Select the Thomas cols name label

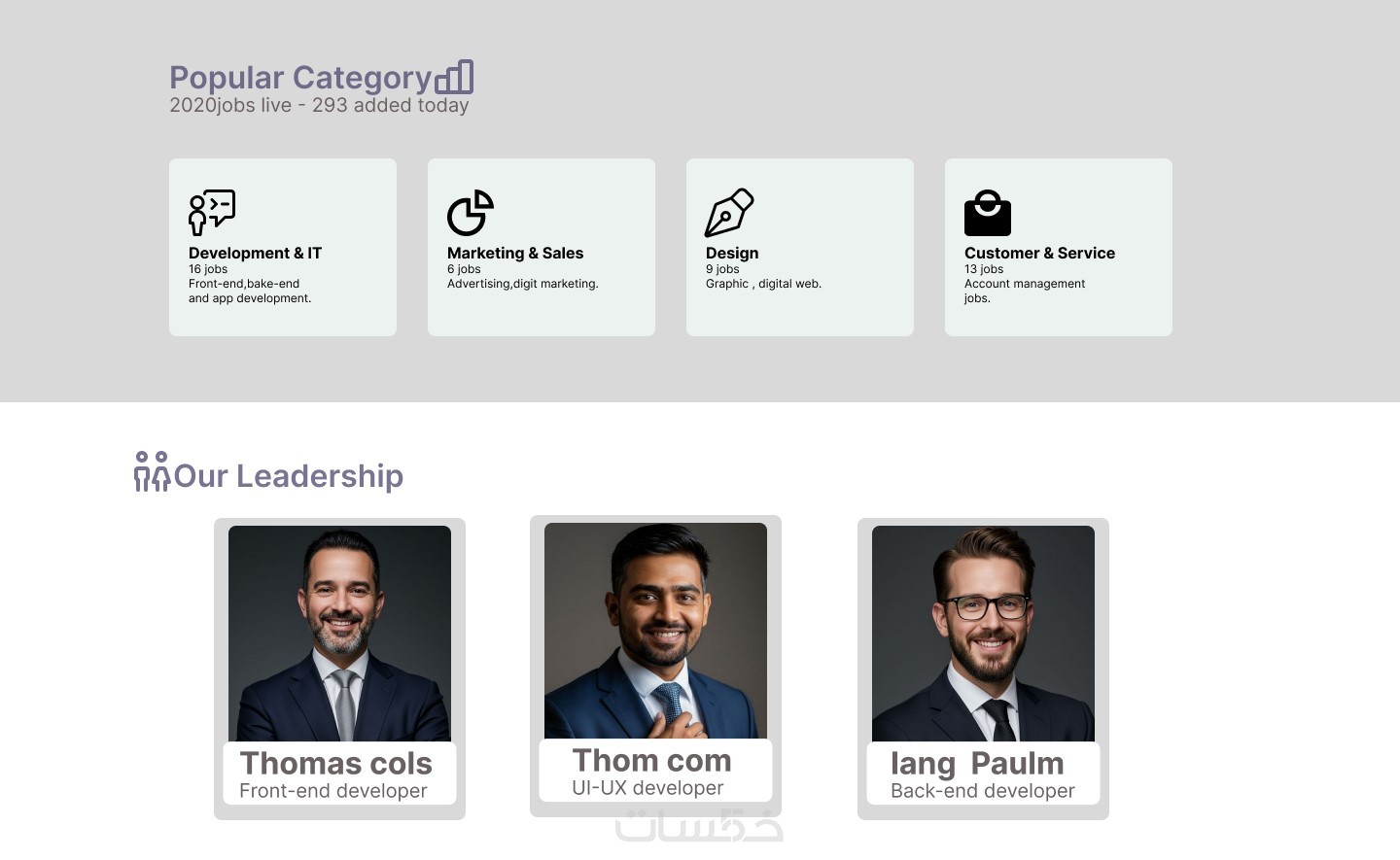pos(335,764)
